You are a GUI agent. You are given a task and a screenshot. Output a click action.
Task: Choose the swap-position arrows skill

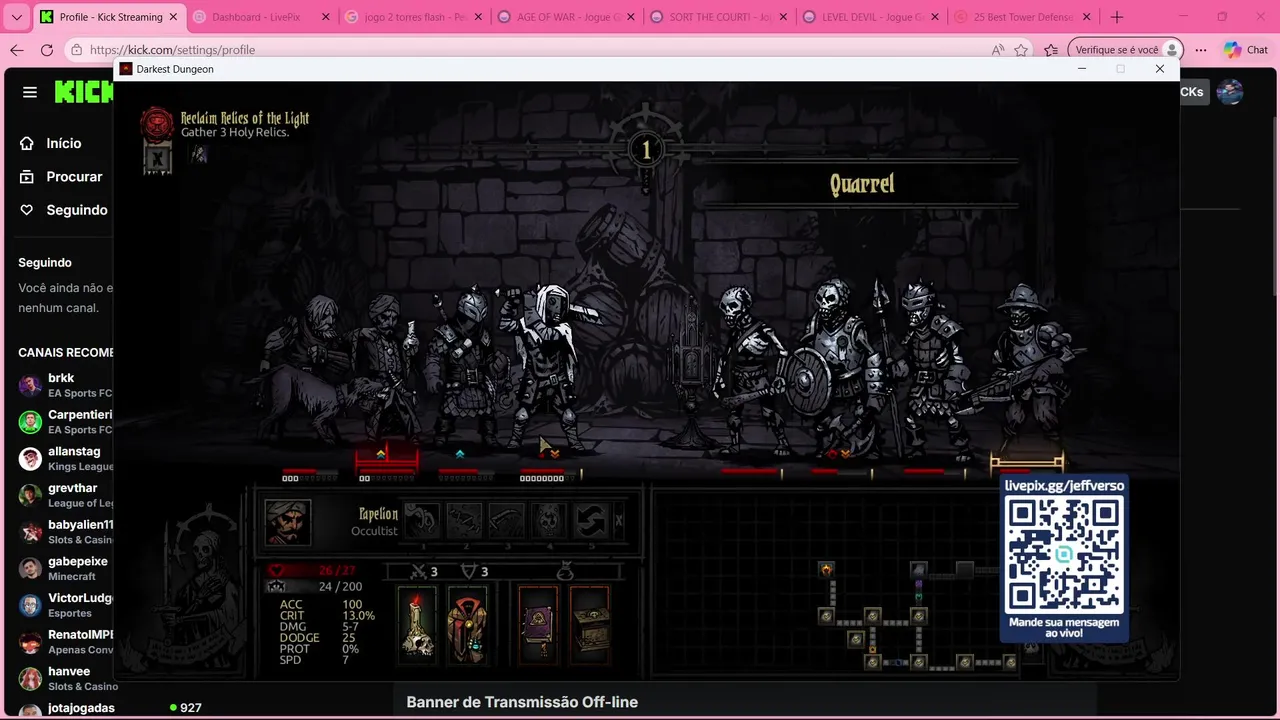(x=591, y=521)
